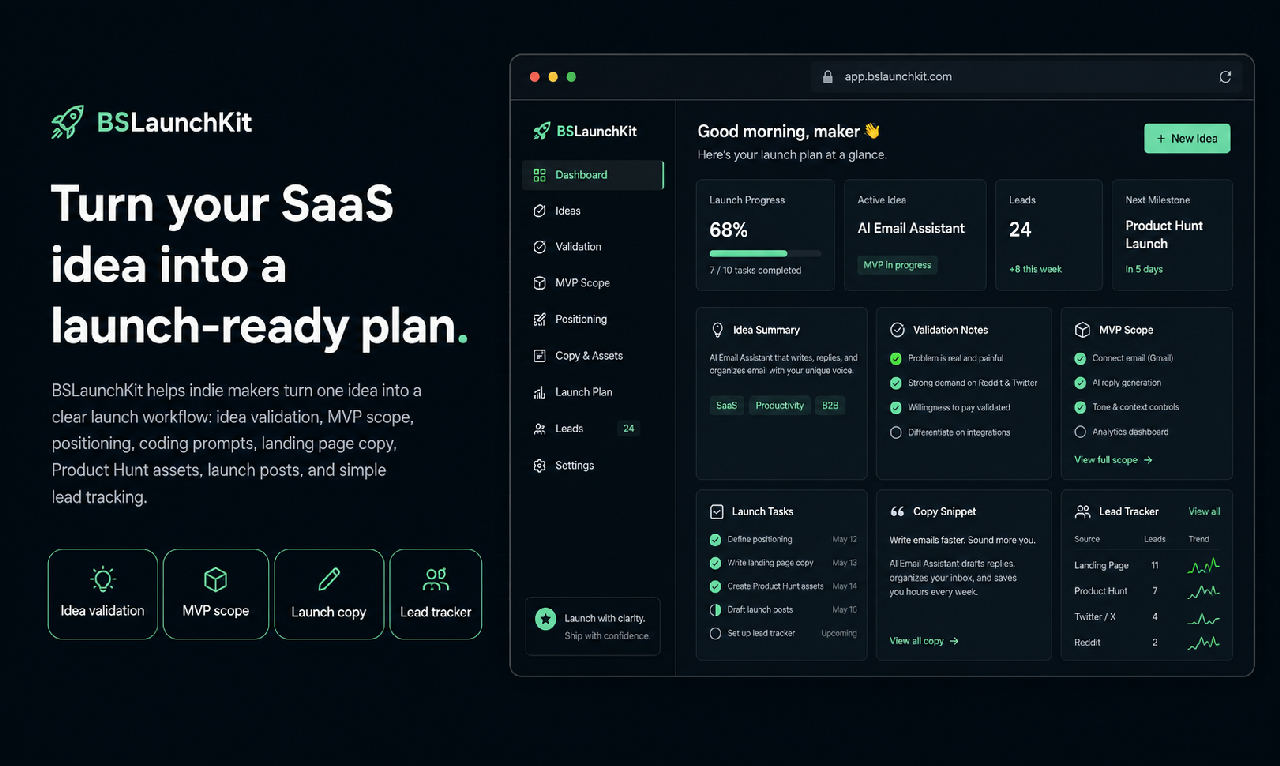The height and width of the screenshot is (766, 1280).
Task: Mark Set up lead tracker task done
Action: pyautogui.click(x=715, y=633)
